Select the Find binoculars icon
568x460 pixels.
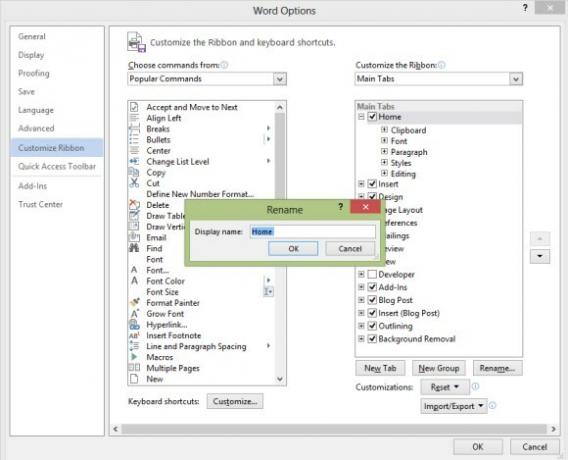coord(134,248)
